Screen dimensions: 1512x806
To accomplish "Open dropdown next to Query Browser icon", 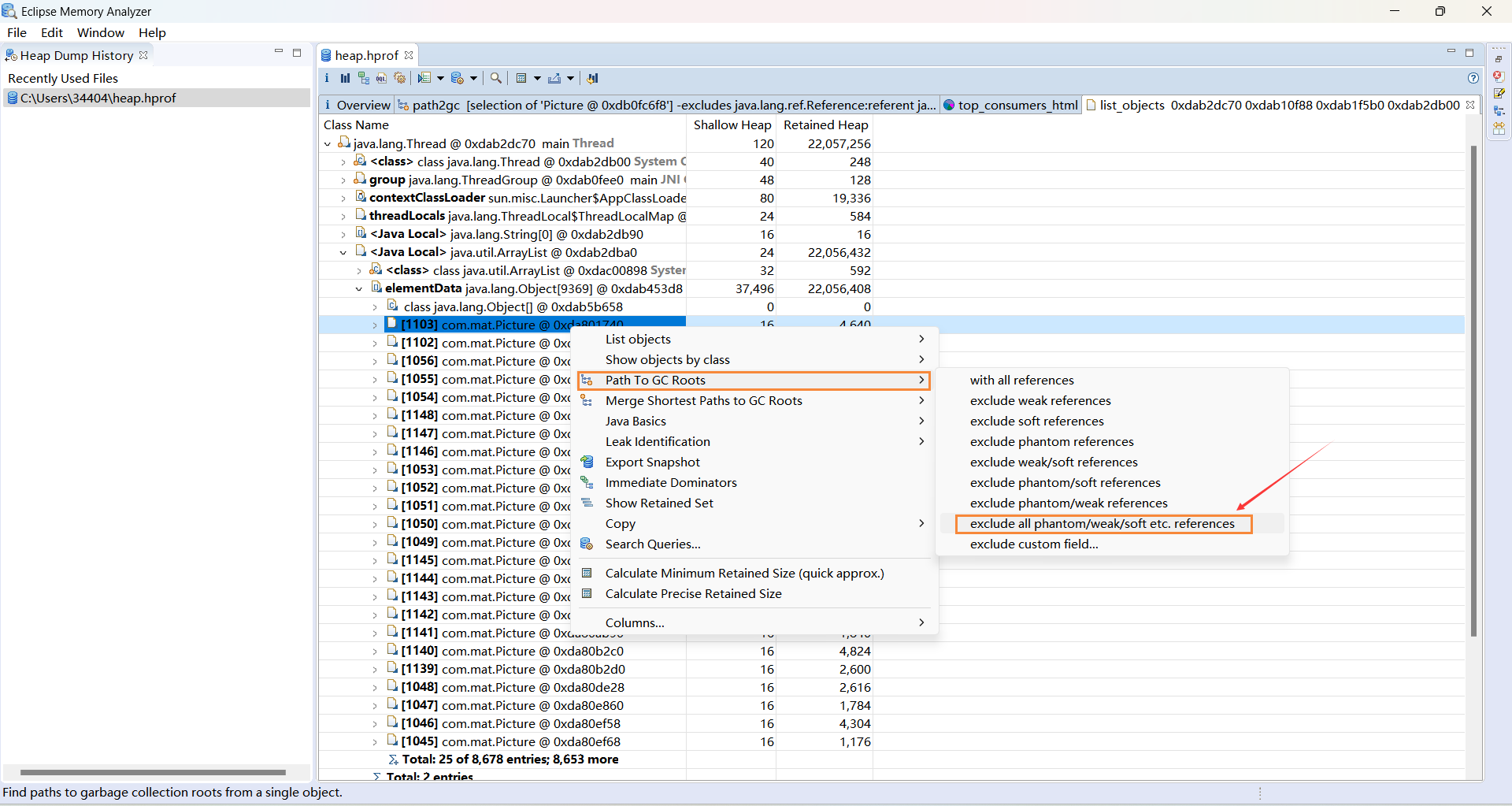I will pyautogui.click(x=473, y=78).
